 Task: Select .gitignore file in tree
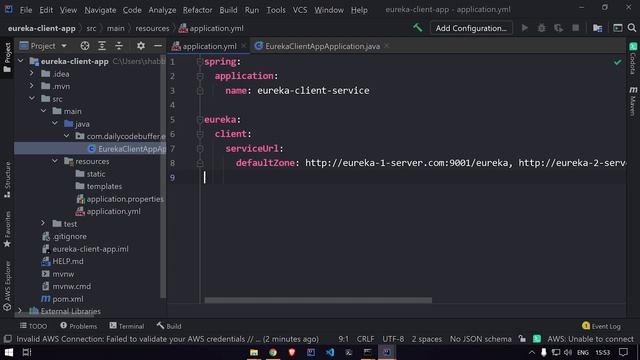coord(69,236)
